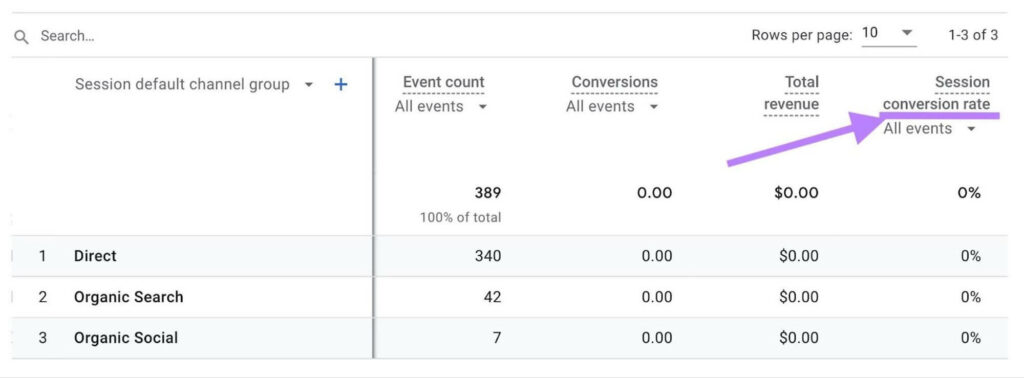The height and width of the screenshot is (378, 1024).
Task: Sort by Event count column header
Action: pyautogui.click(x=443, y=82)
